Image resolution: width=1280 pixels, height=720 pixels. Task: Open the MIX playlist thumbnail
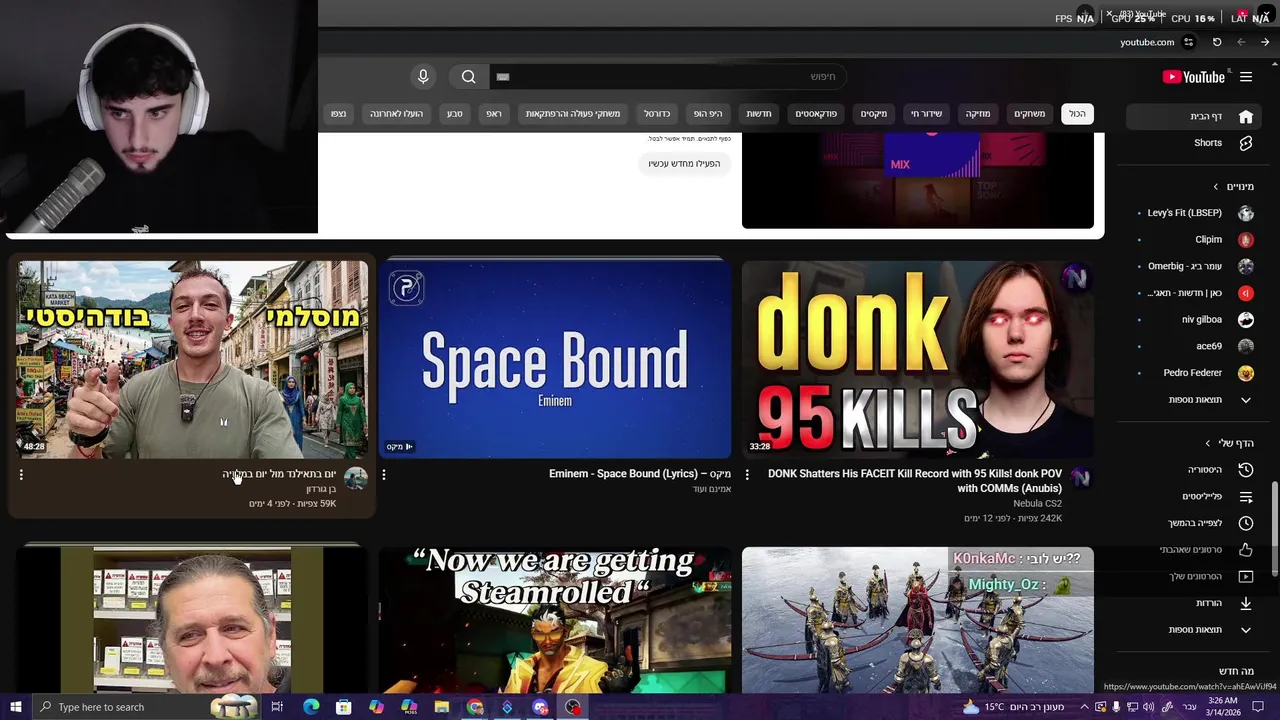918,180
